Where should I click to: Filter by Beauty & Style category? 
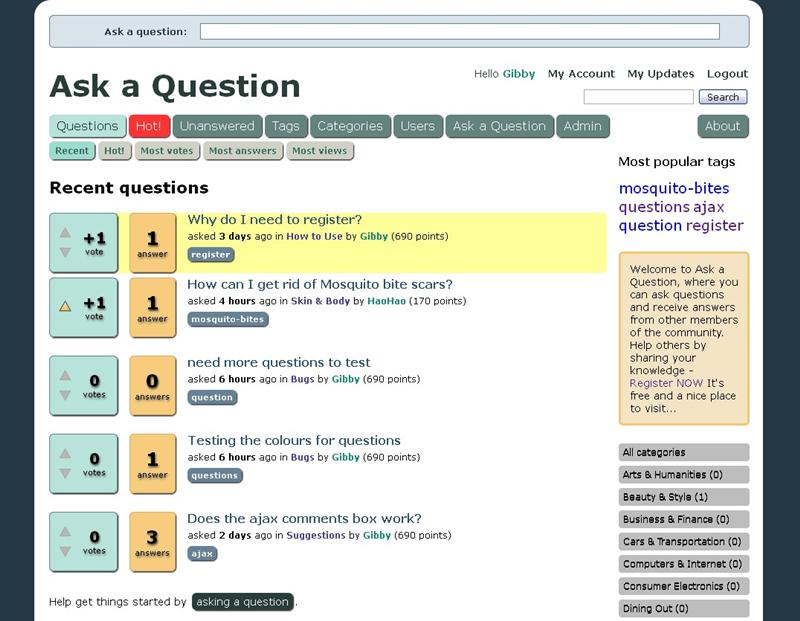click(x=665, y=497)
